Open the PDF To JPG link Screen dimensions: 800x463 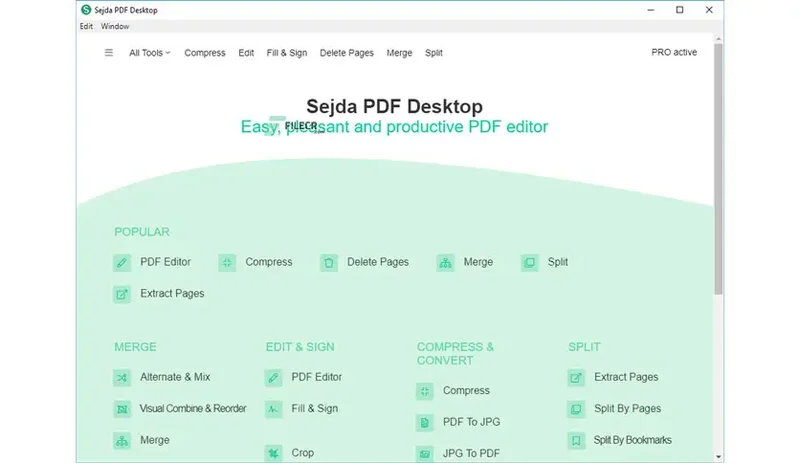click(x=471, y=422)
